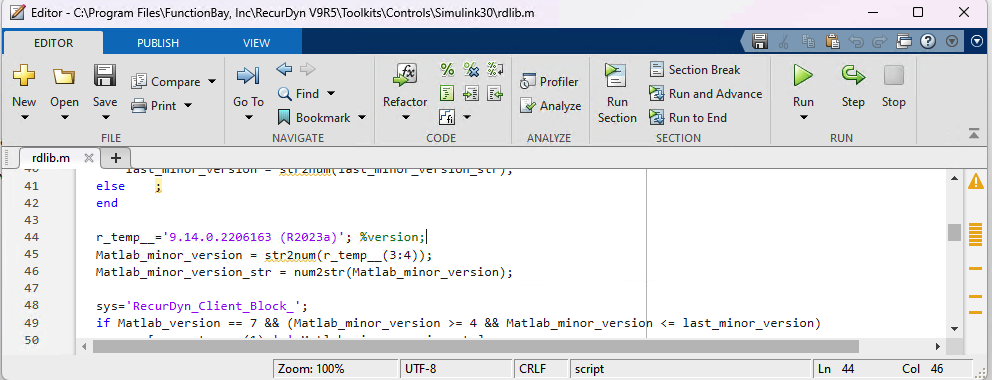Click quick access Save icon

[x=760, y=42]
